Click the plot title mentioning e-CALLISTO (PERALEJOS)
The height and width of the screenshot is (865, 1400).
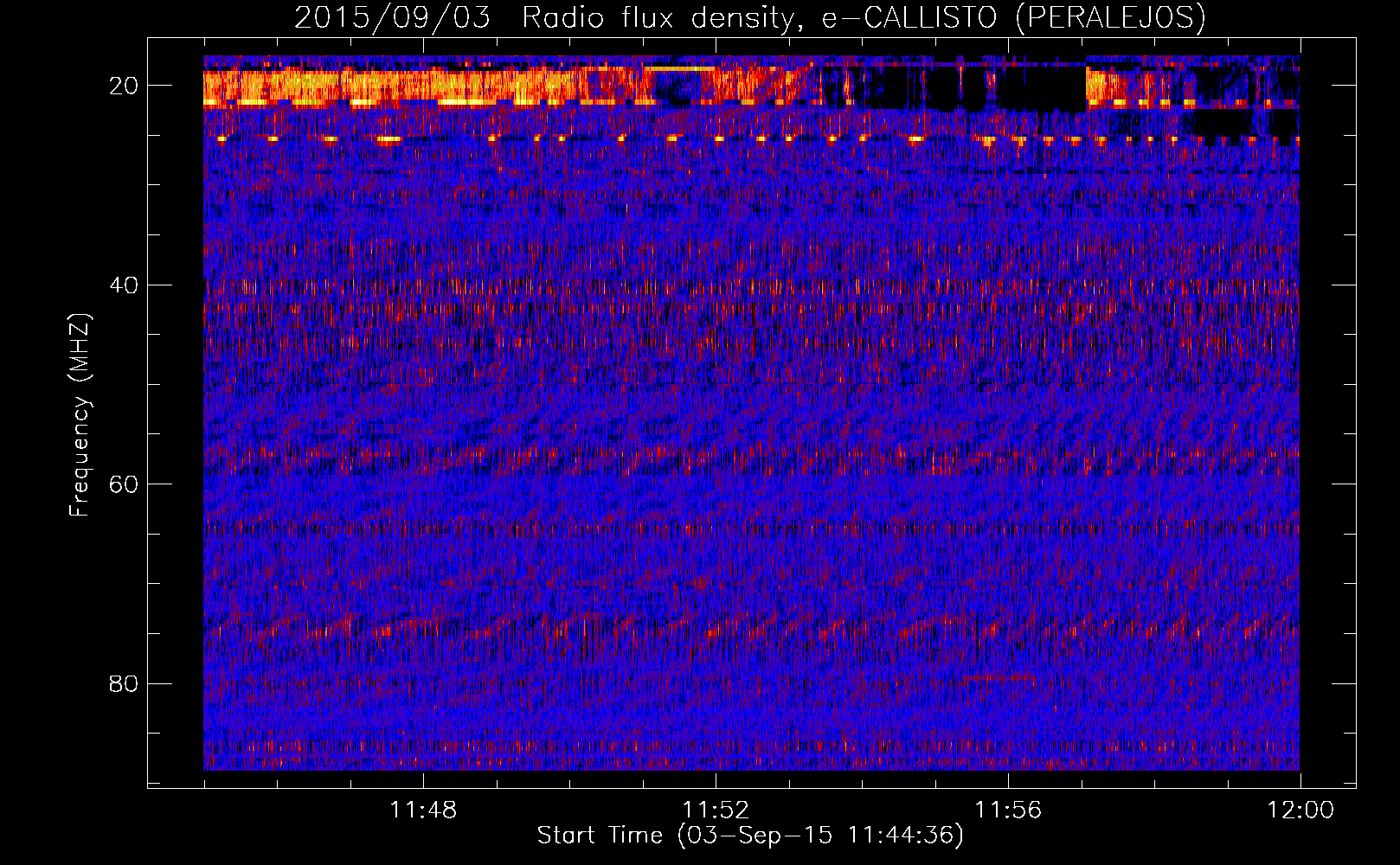click(x=750, y=17)
